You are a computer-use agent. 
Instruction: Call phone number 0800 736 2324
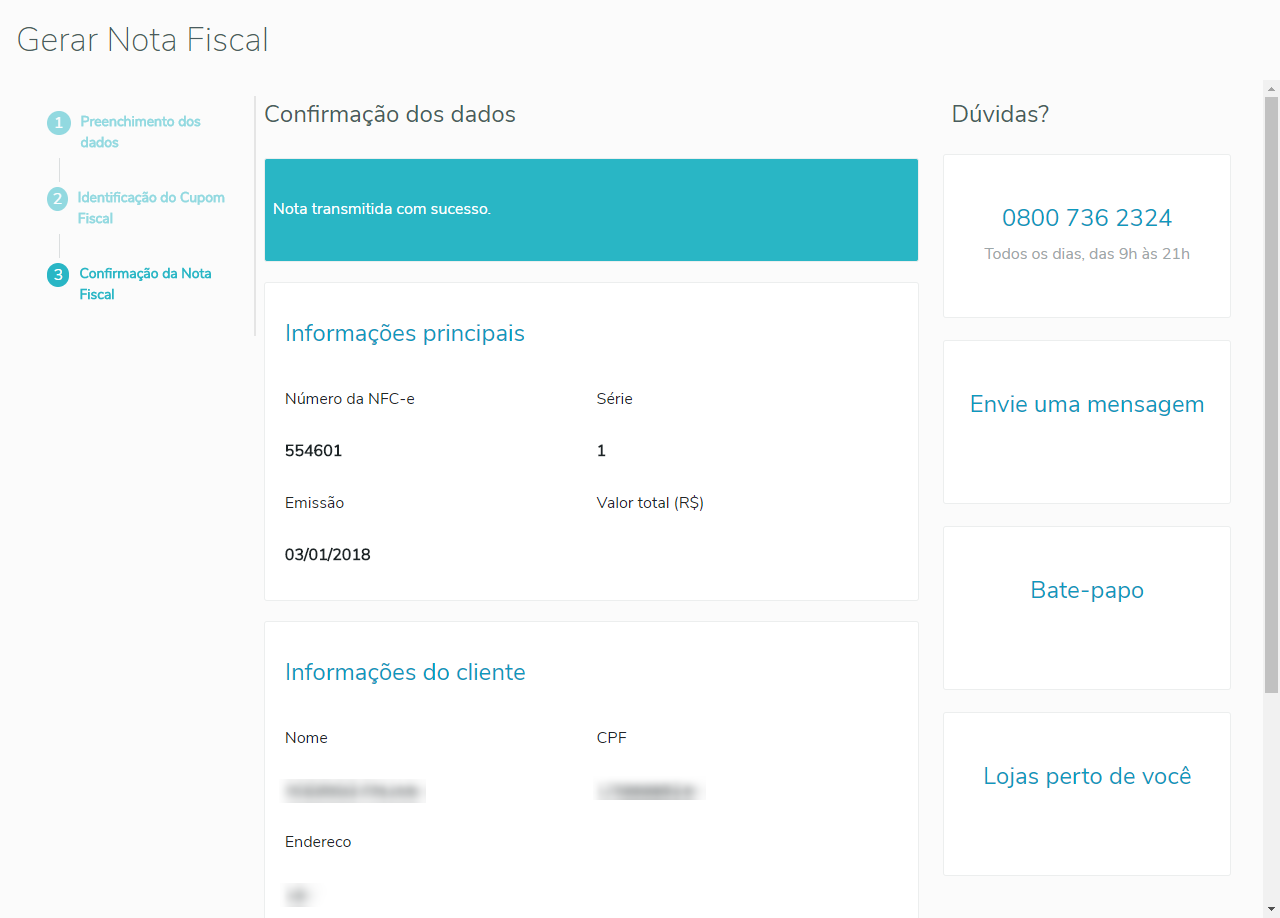(1087, 218)
